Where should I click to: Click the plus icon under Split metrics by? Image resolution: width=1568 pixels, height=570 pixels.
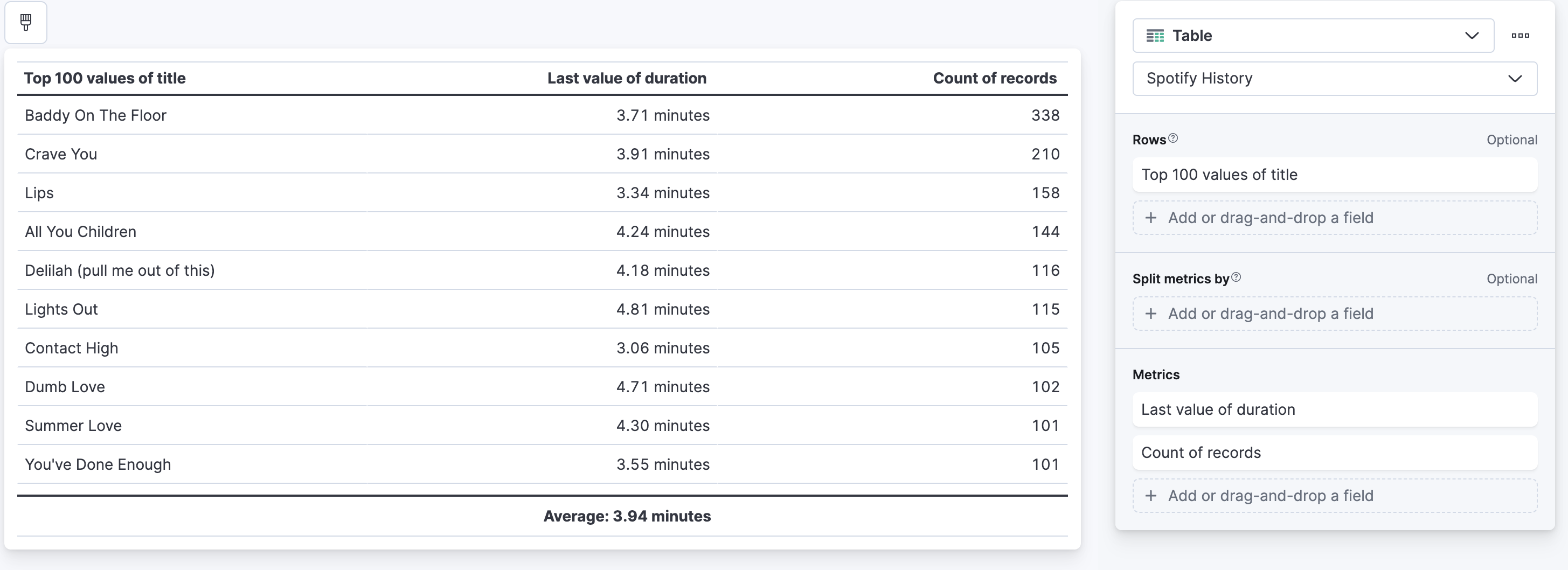1151,314
